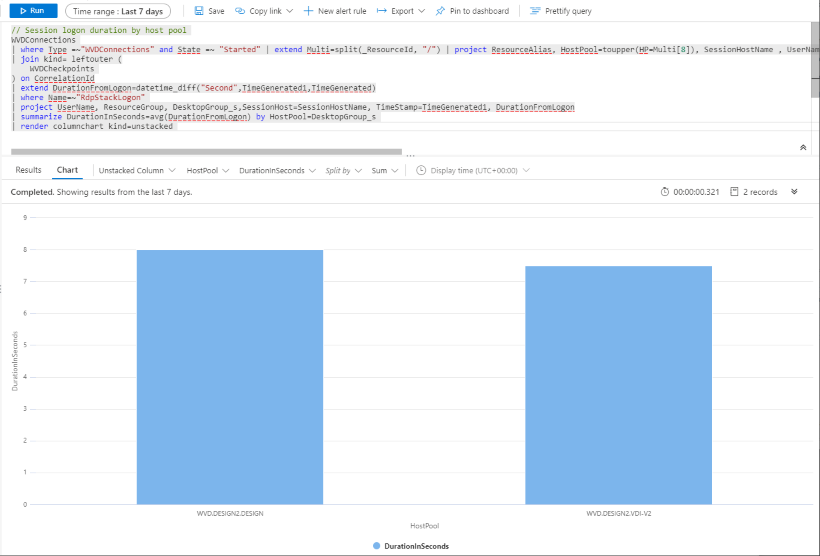Viewport: 820px width, 556px height.
Task: Click the '2 records' count text
Action: [x=760, y=192]
